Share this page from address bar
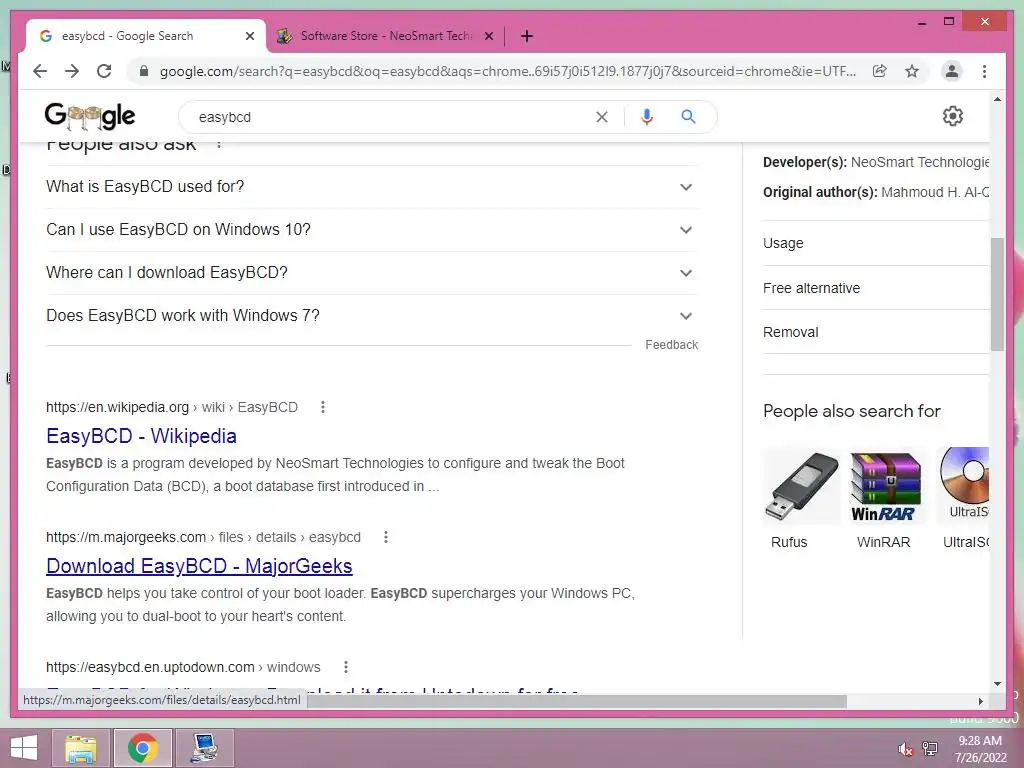Image resolution: width=1024 pixels, height=768 pixels. click(880, 71)
